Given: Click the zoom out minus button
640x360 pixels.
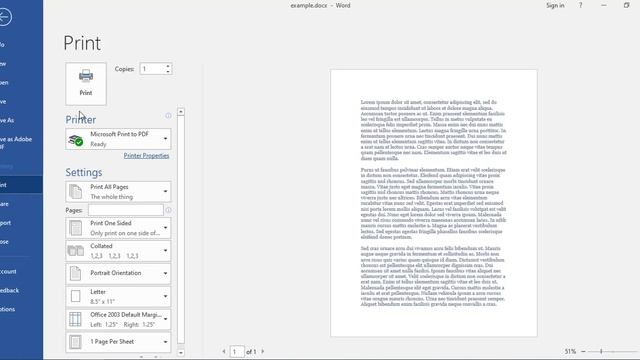Looking at the screenshot, I should coord(583,351).
